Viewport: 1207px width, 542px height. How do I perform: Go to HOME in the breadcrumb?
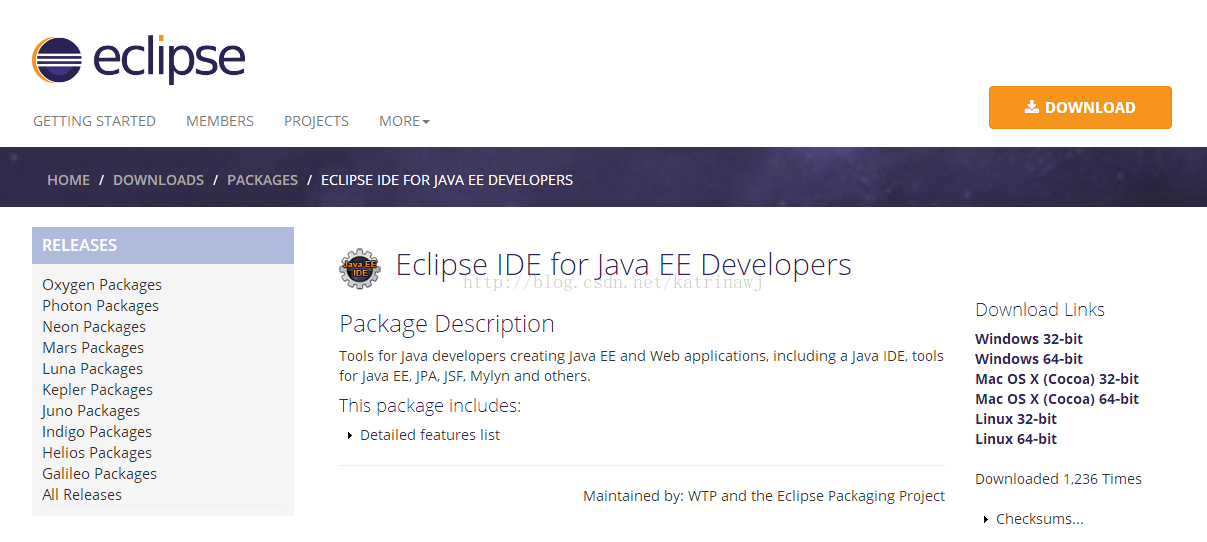[x=68, y=180]
